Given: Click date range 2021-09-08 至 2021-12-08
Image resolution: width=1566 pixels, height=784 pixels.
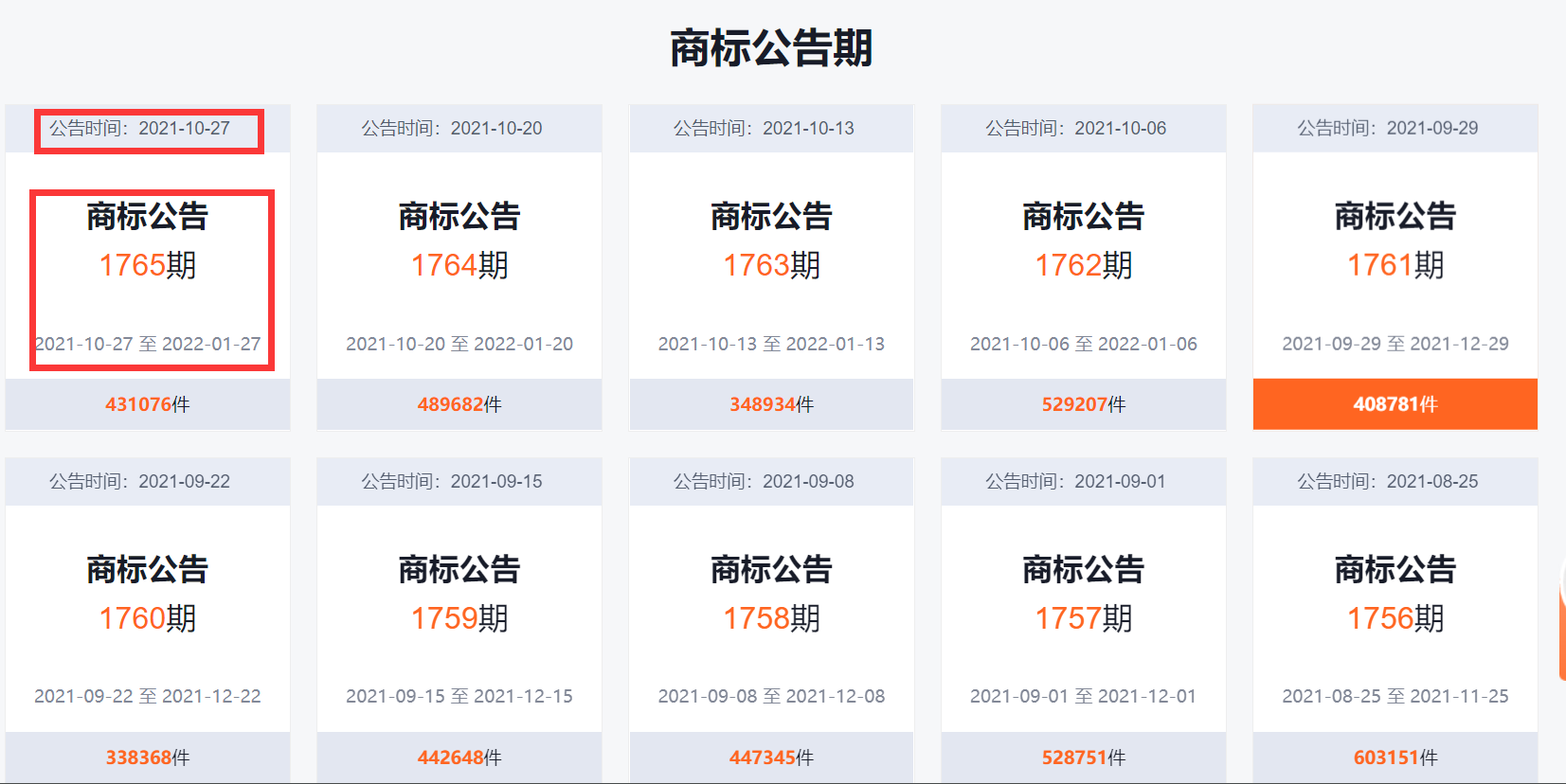Looking at the screenshot, I should (771, 697).
